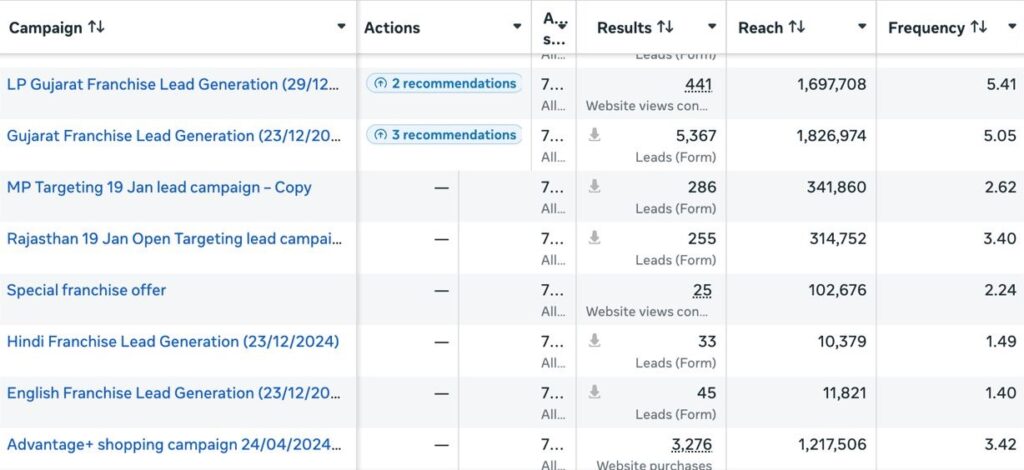Click the sort arrows beside Reach header
This screenshot has width=1024, height=470.
(x=797, y=27)
